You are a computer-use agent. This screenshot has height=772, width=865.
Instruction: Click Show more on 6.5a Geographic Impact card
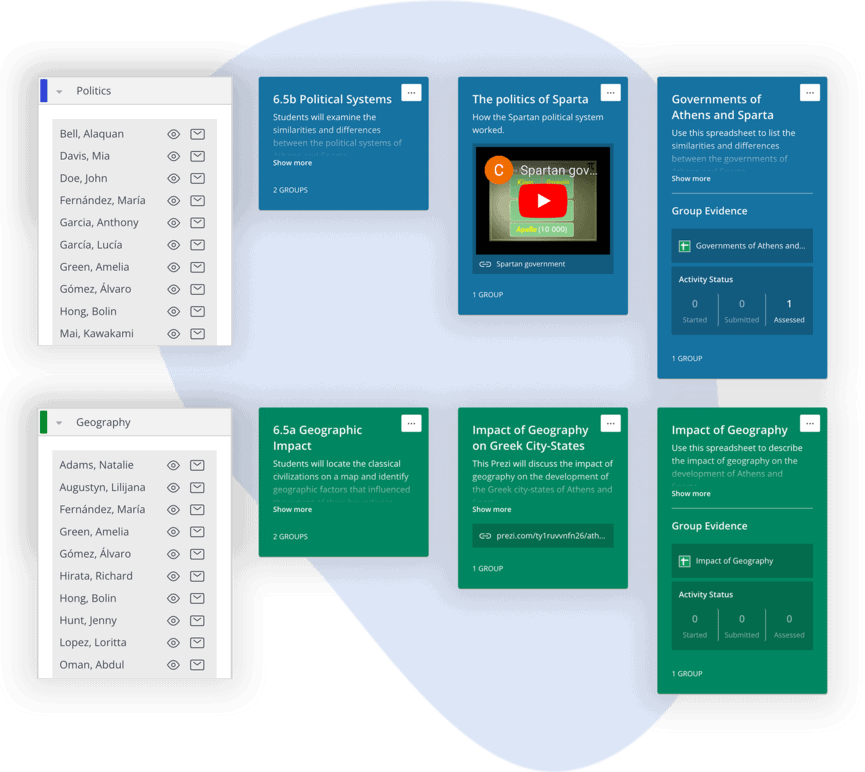[292, 510]
